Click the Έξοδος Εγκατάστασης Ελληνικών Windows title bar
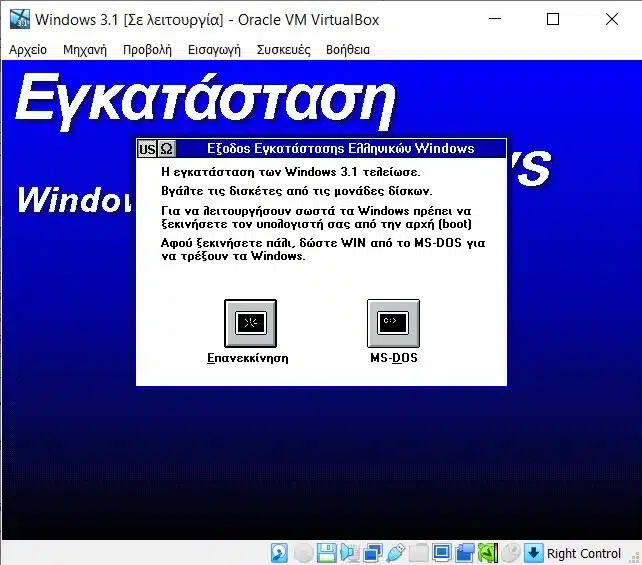This screenshot has width=642, height=565. pos(341,148)
